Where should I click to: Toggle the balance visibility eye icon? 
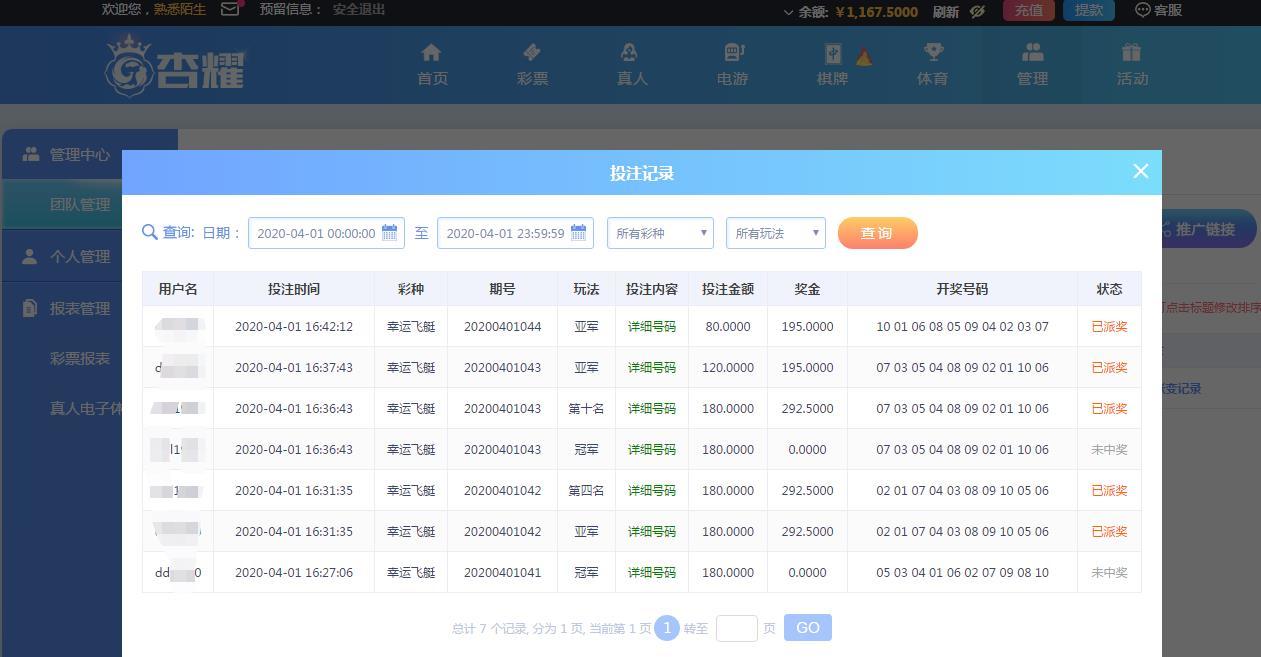click(977, 11)
